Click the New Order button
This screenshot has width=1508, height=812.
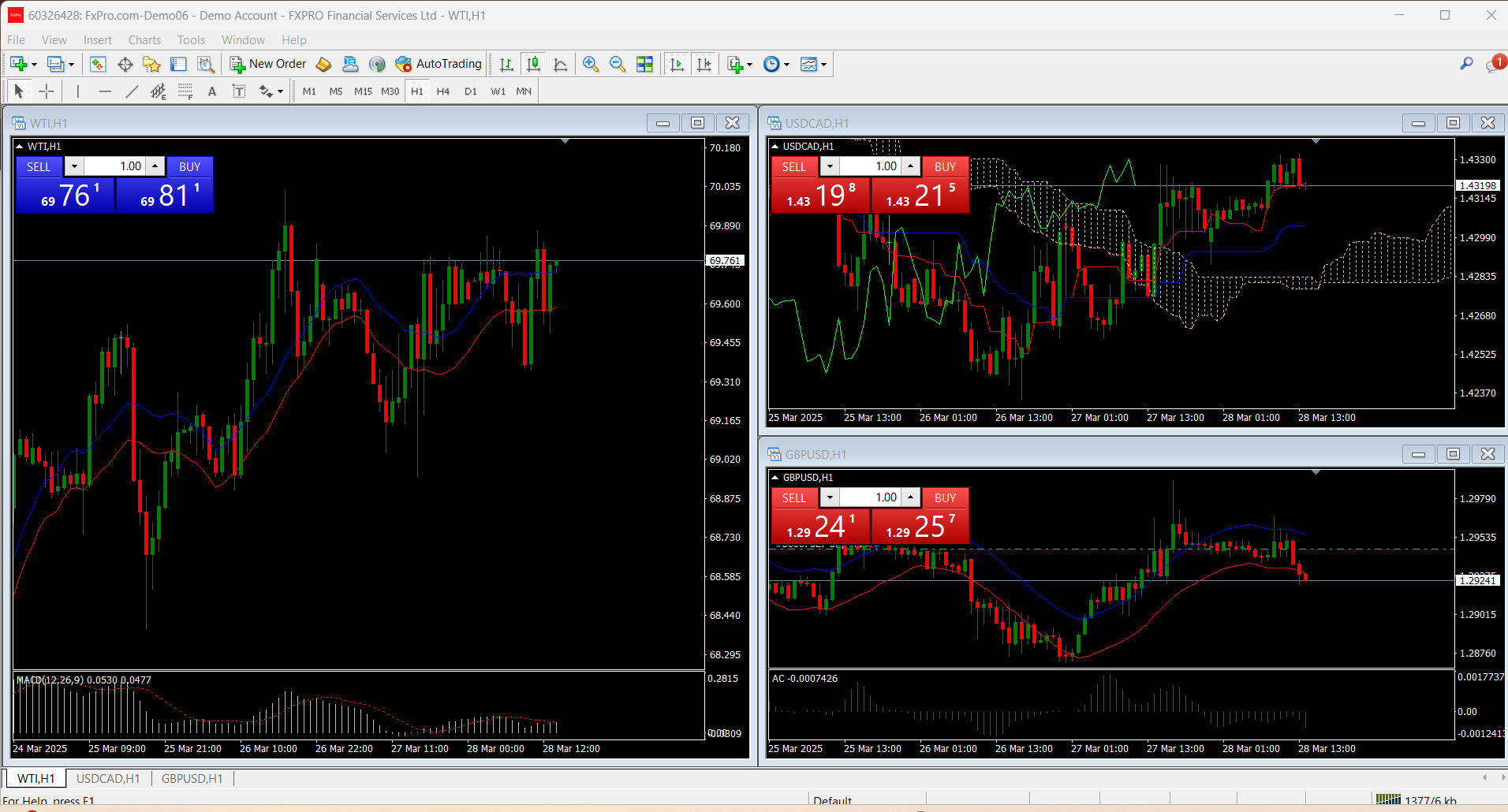(x=268, y=64)
